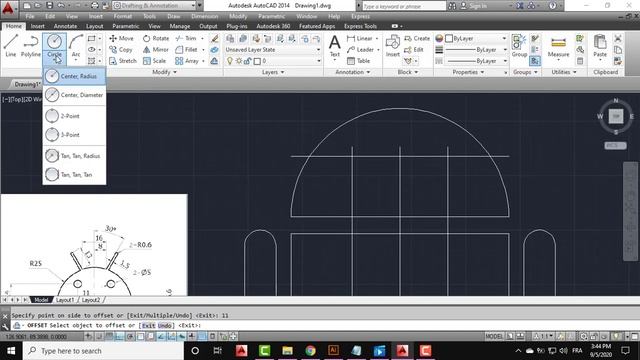Open the Dimension menu
640x360 pixels.
[204, 16]
